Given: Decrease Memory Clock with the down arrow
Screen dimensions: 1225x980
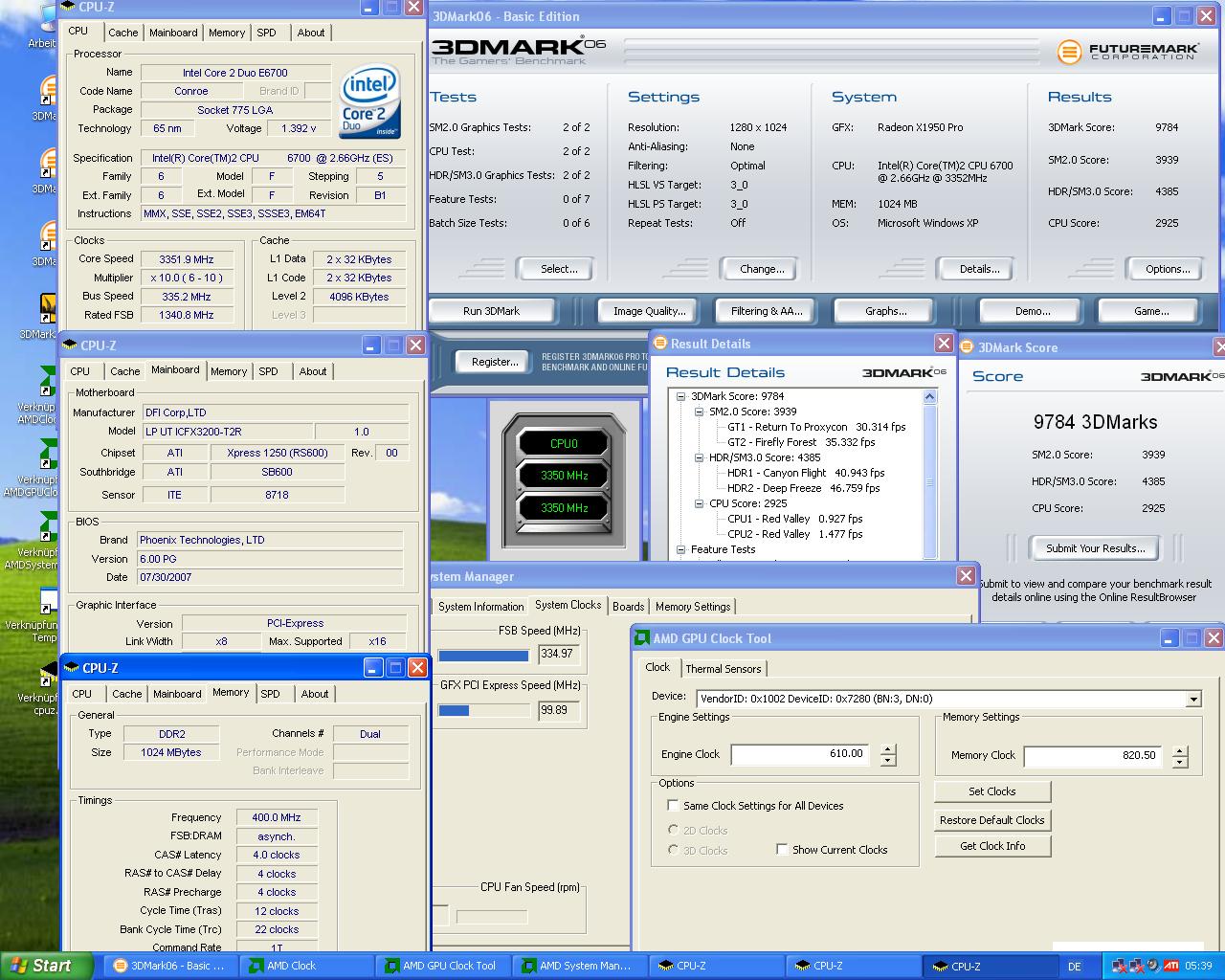Looking at the screenshot, I should click(x=1180, y=763).
